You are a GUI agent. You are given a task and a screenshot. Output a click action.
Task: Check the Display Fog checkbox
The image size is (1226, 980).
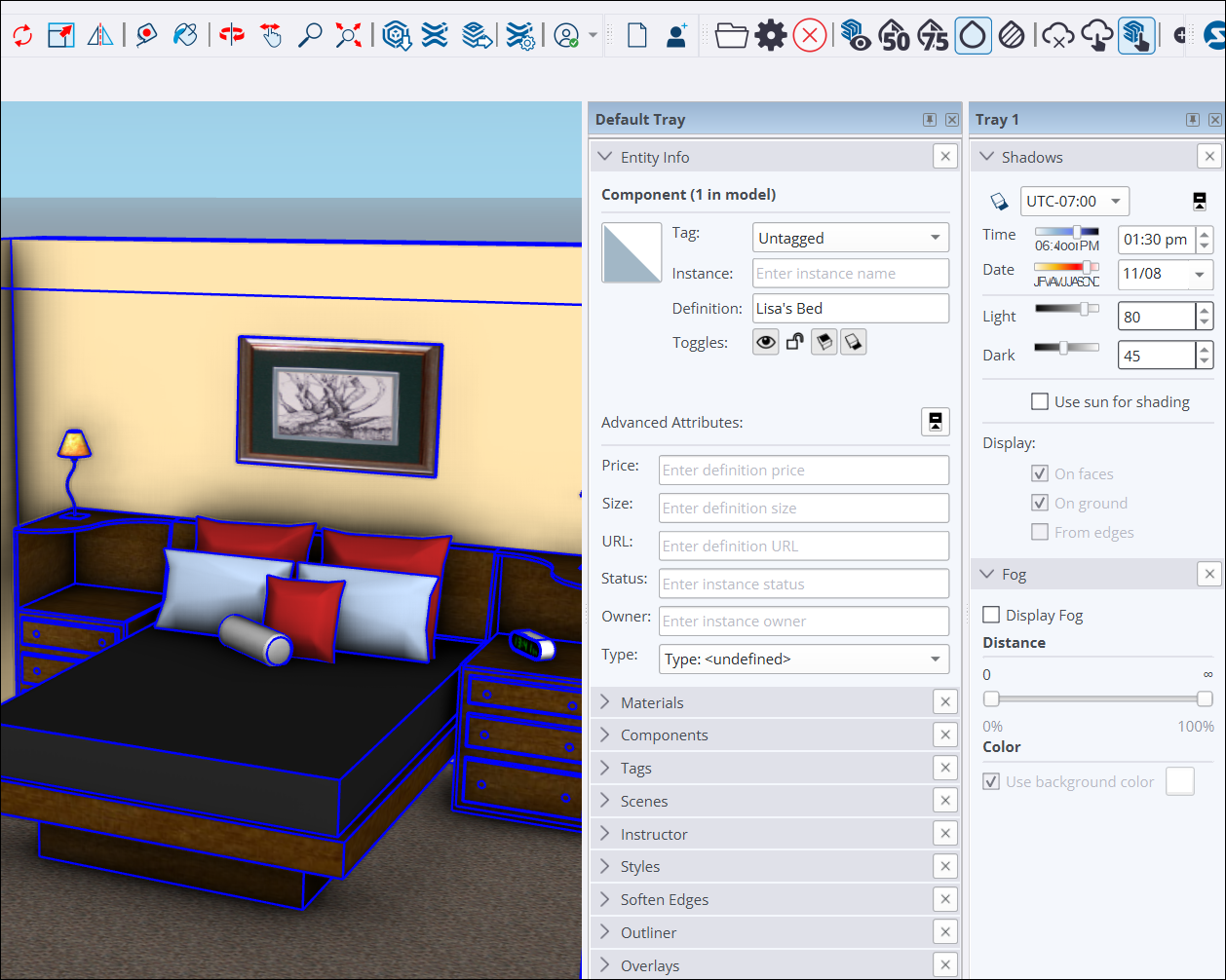[x=991, y=616]
